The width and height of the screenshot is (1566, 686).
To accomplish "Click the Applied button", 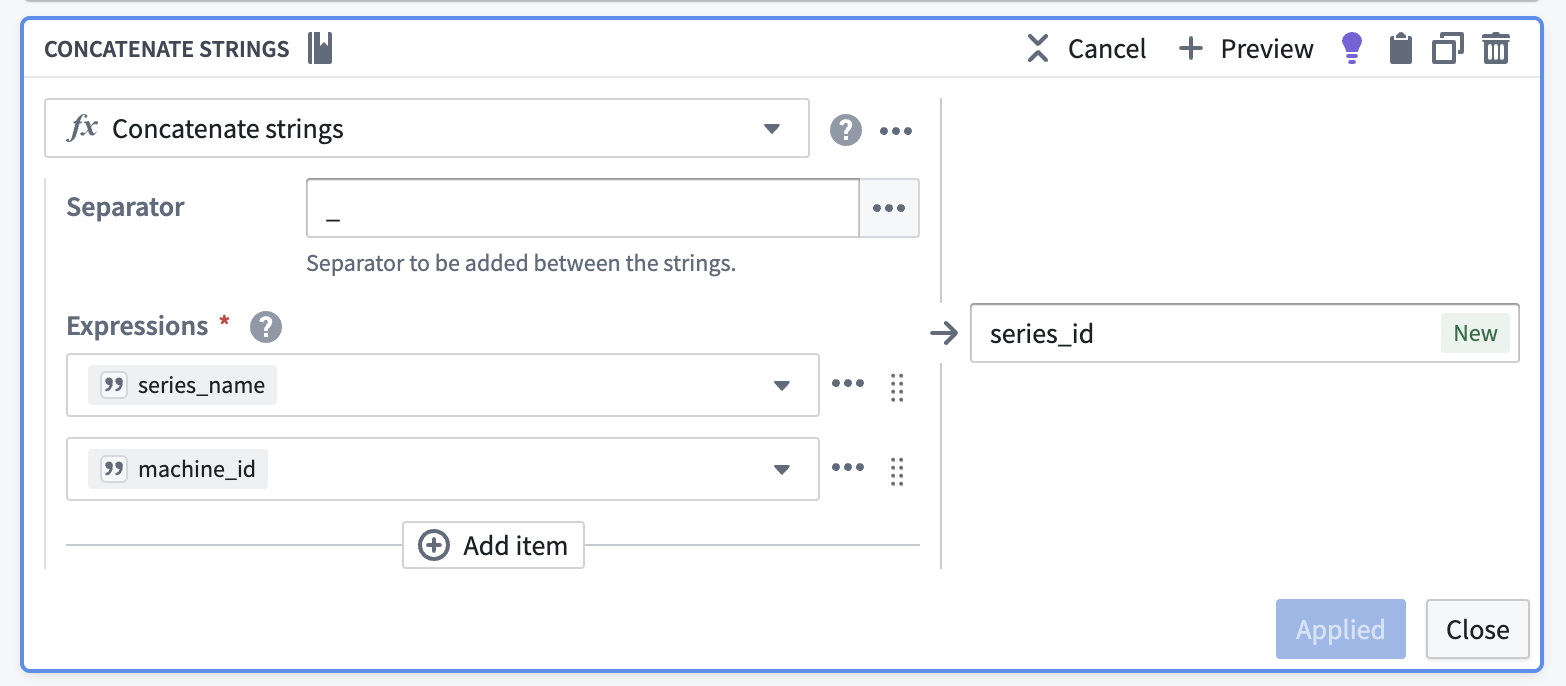I will 1340,629.
